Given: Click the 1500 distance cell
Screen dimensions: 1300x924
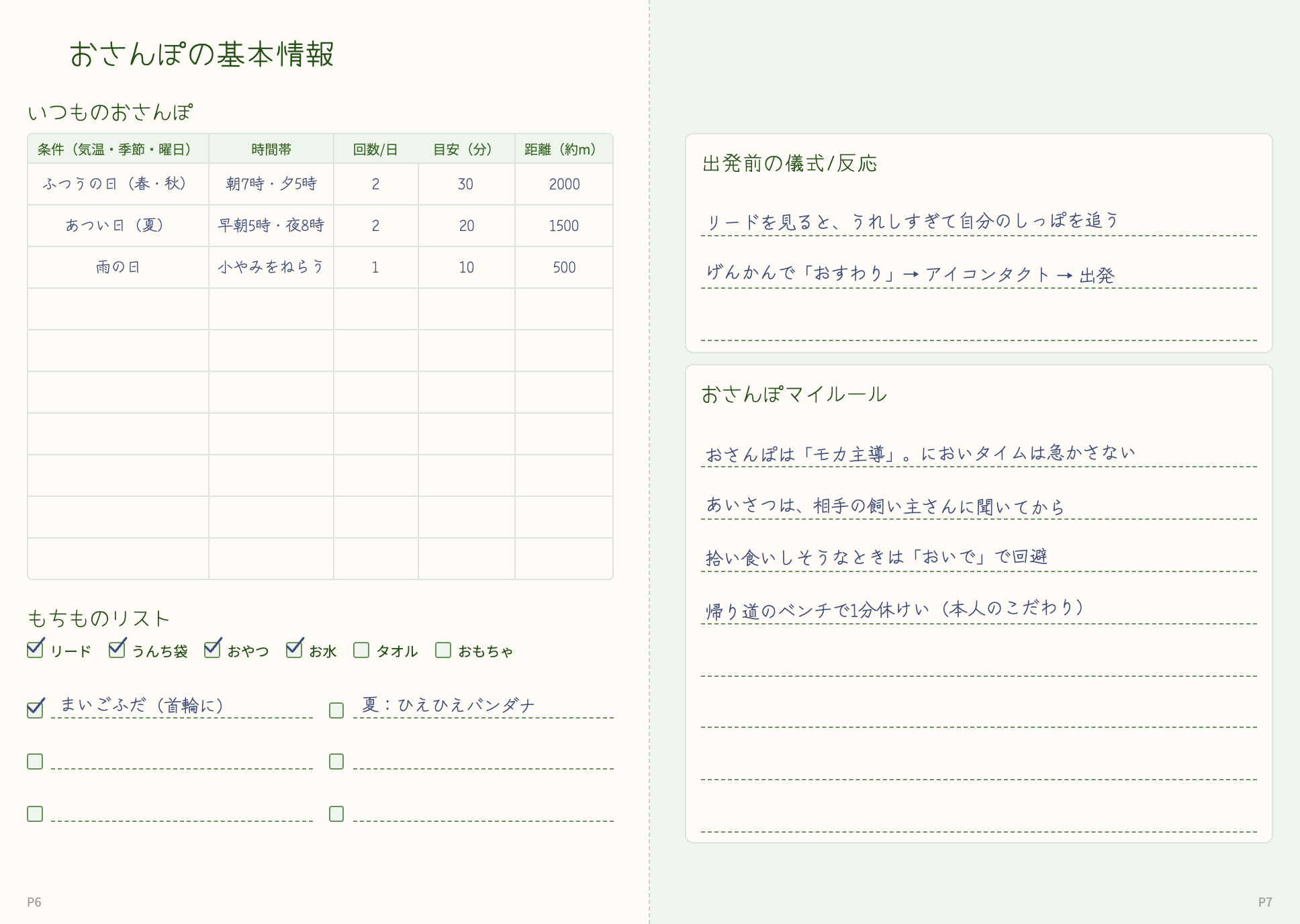Looking at the screenshot, I should (564, 226).
